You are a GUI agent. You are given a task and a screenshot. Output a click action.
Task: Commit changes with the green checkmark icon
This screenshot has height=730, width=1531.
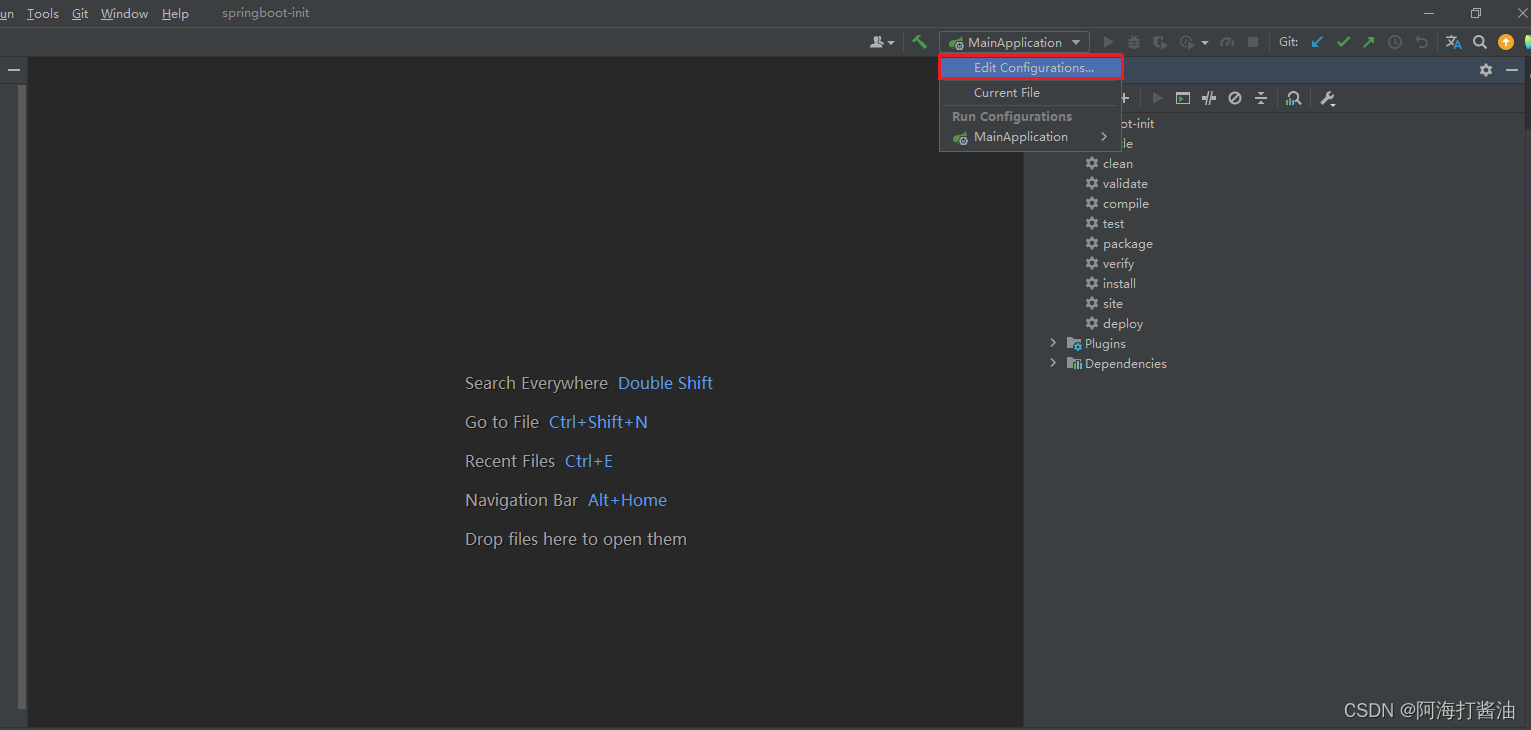click(1343, 42)
